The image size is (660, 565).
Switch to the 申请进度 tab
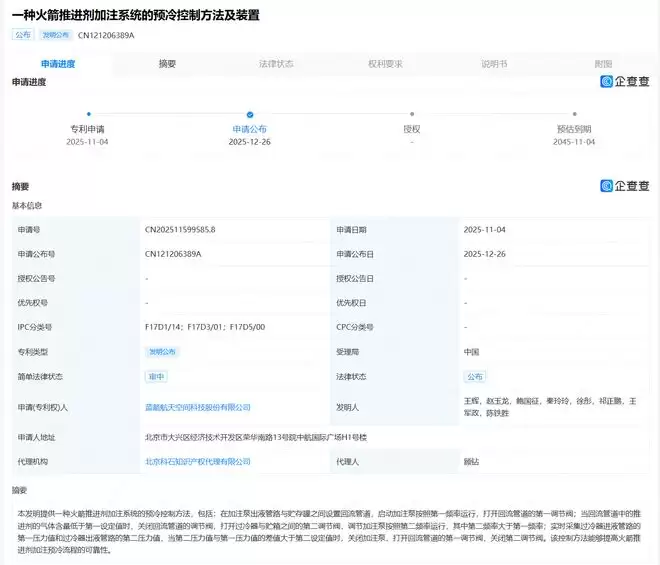point(58,64)
